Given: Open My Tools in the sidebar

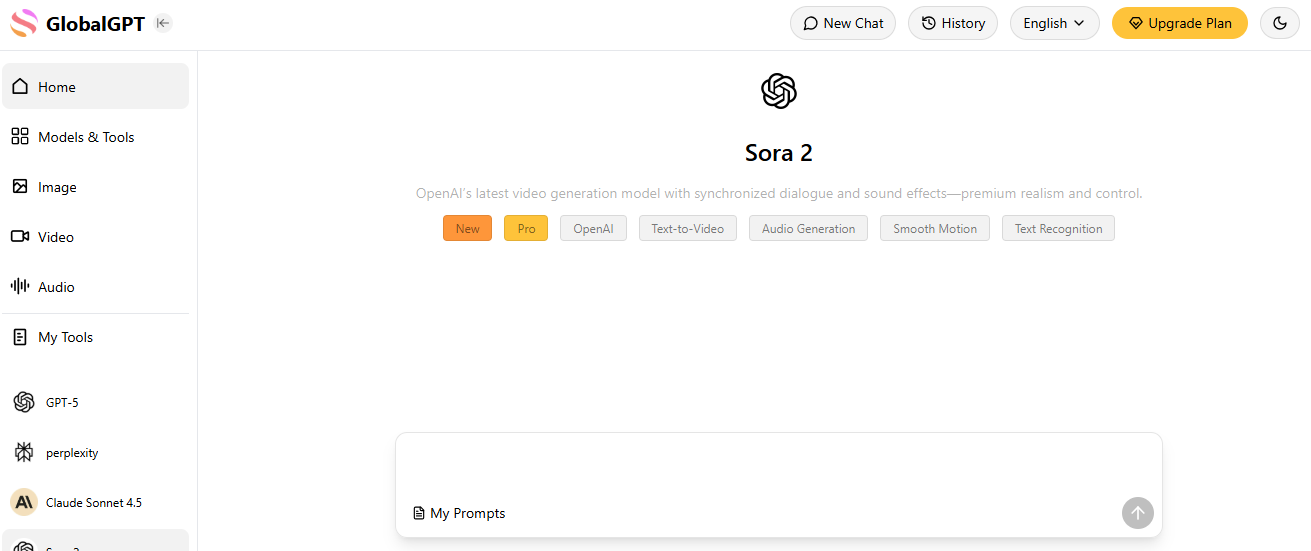Looking at the screenshot, I should [x=65, y=337].
